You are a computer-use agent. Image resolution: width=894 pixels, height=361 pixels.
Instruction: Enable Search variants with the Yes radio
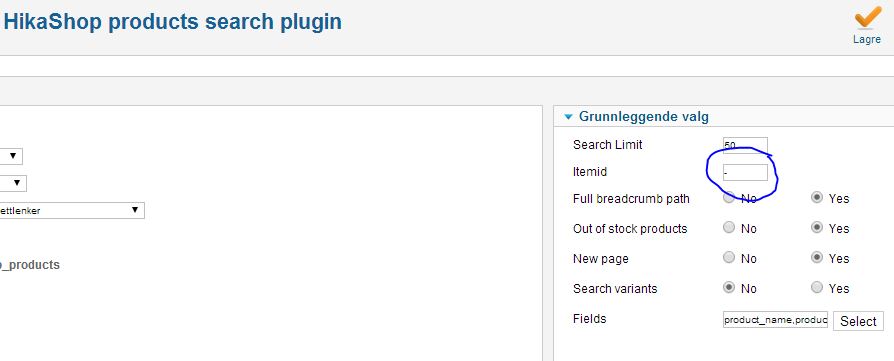[x=817, y=288]
